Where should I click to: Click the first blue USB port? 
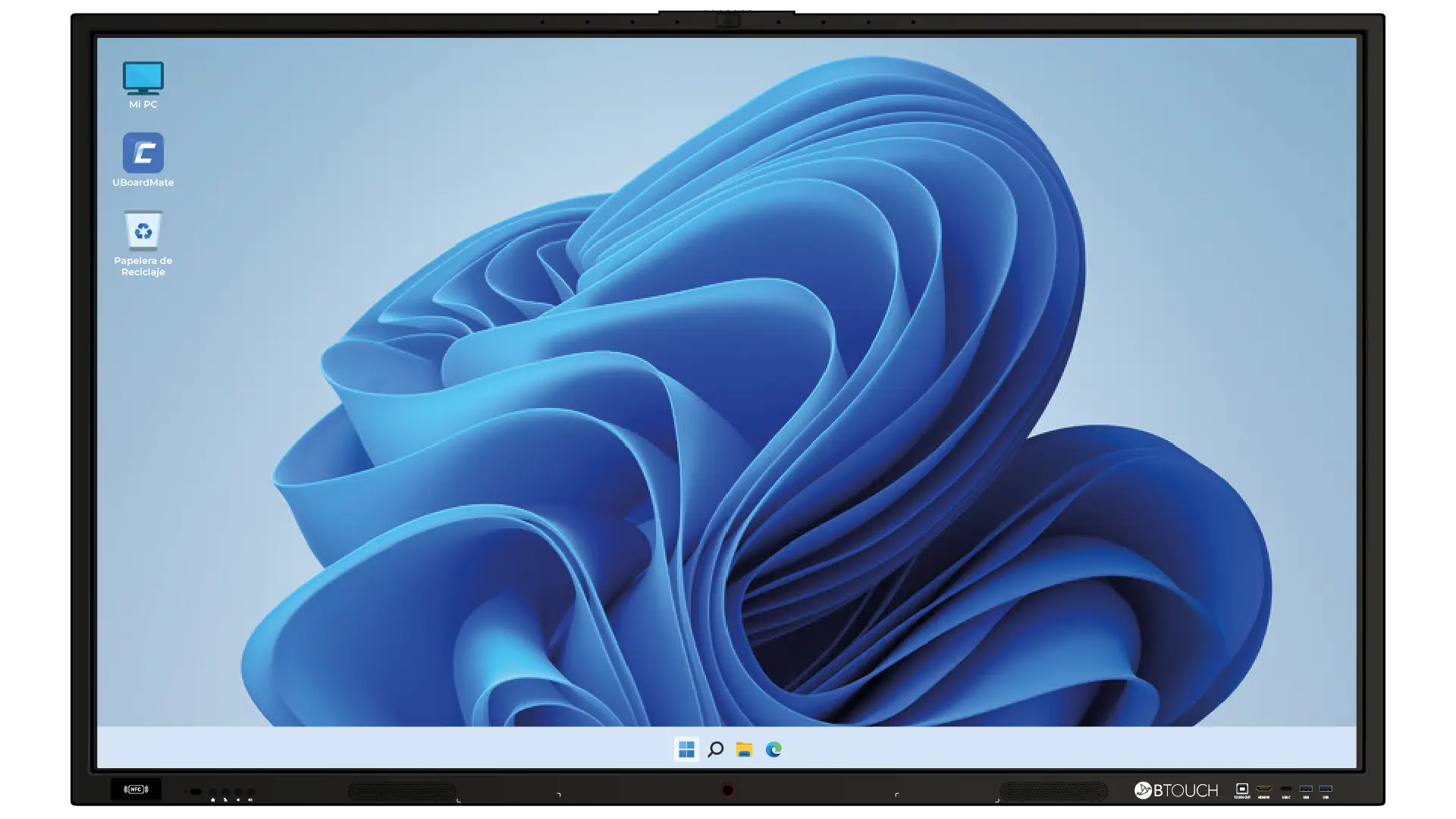1306,789
